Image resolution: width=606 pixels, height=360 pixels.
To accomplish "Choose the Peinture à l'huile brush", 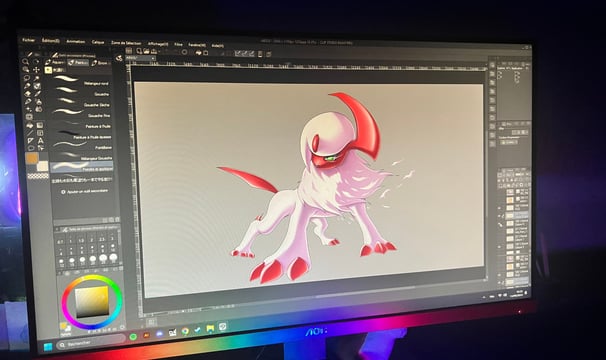I will 82,125.
